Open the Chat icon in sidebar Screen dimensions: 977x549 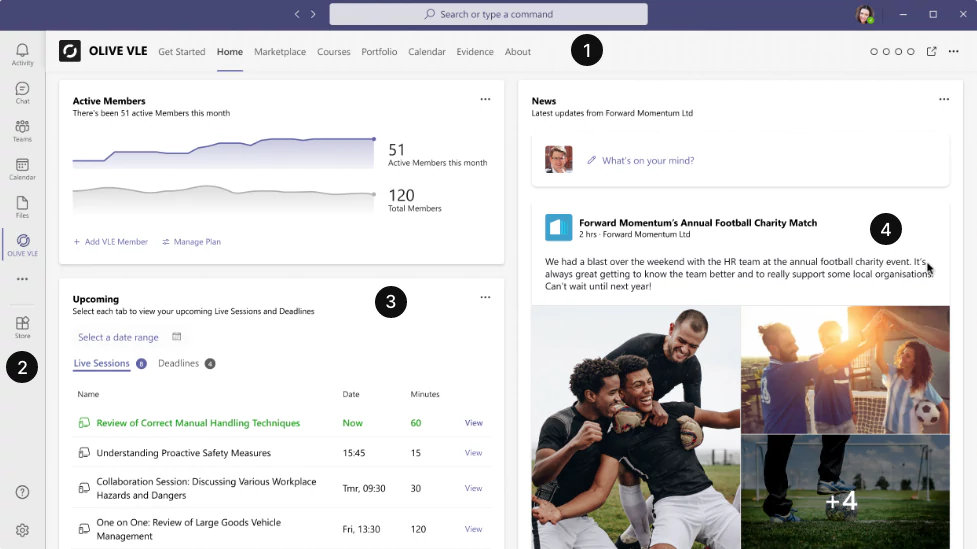coord(22,92)
